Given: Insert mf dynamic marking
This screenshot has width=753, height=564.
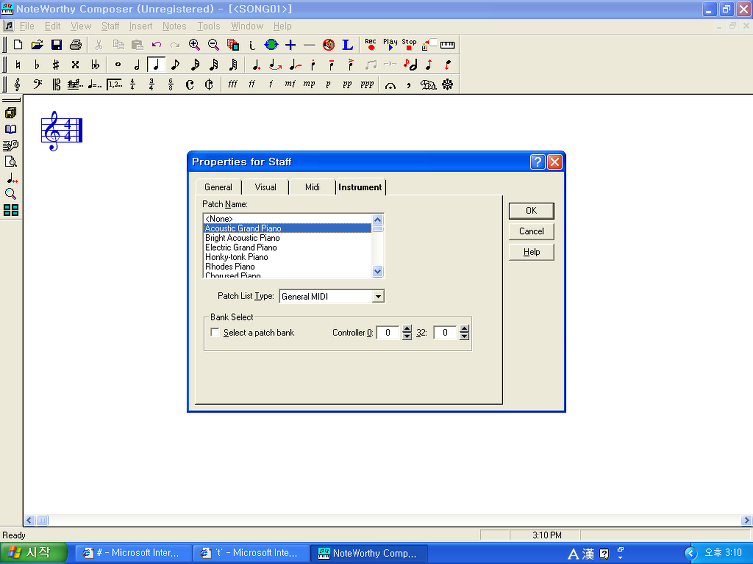Looking at the screenshot, I should (290, 84).
